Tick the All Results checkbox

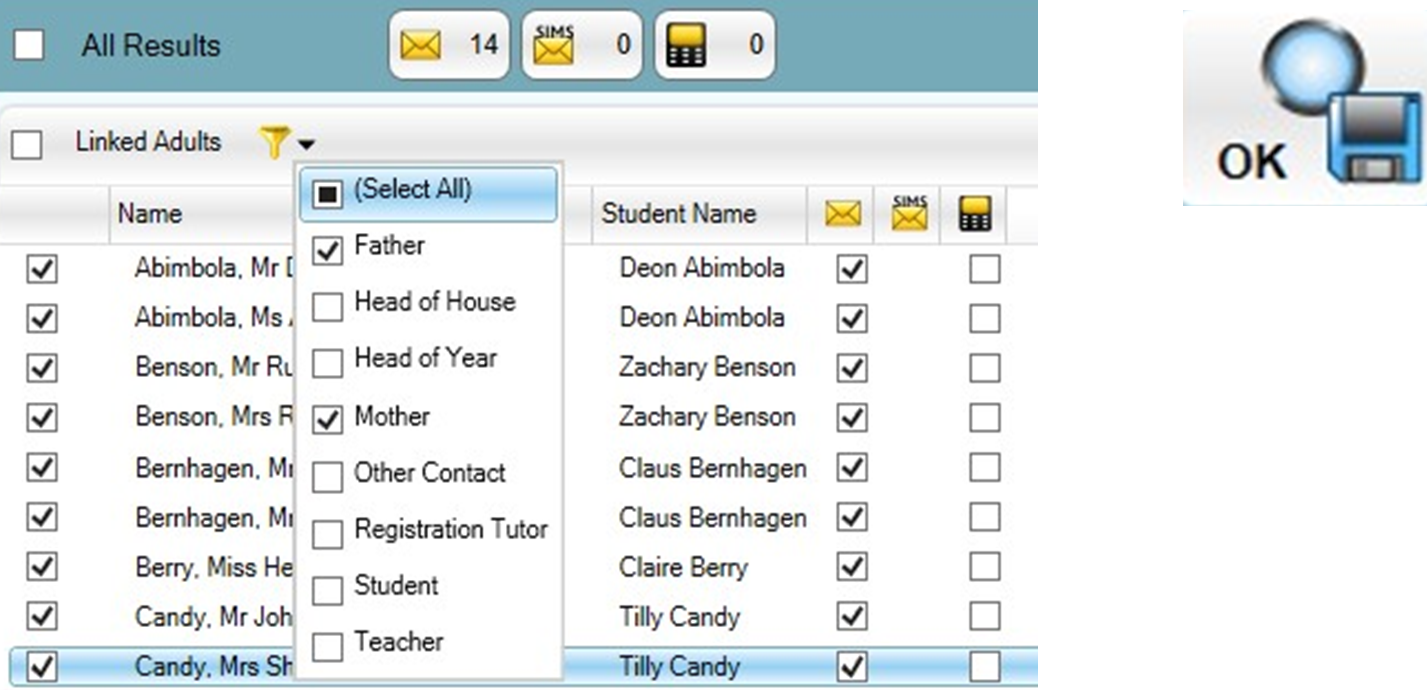click(x=28, y=45)
